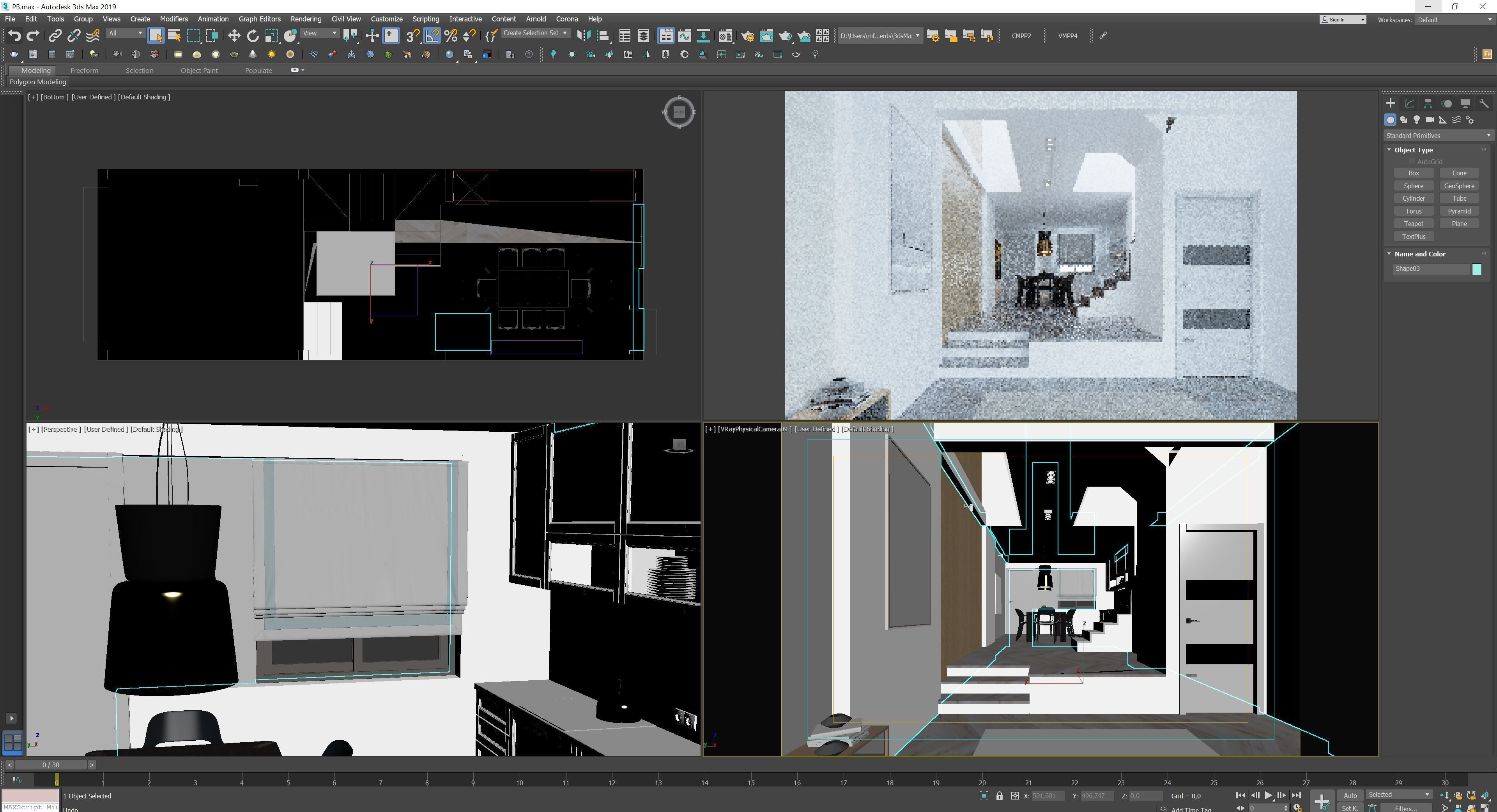Toggle Auto key mode
The width and height of the screenshot is (1497, 812).
click(1350, 795)
